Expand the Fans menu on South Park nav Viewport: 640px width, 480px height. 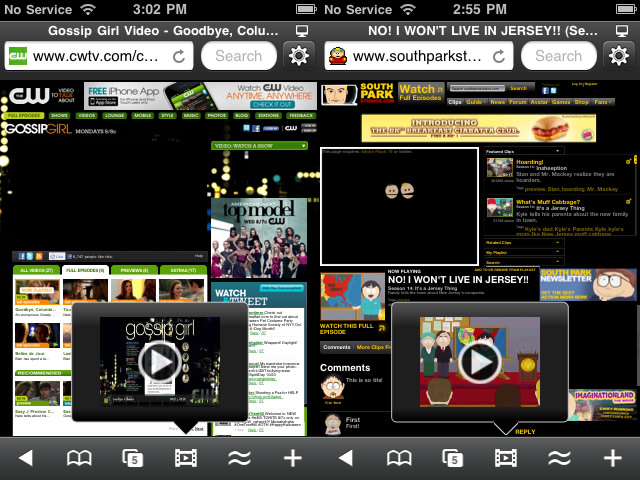(603, 102)
